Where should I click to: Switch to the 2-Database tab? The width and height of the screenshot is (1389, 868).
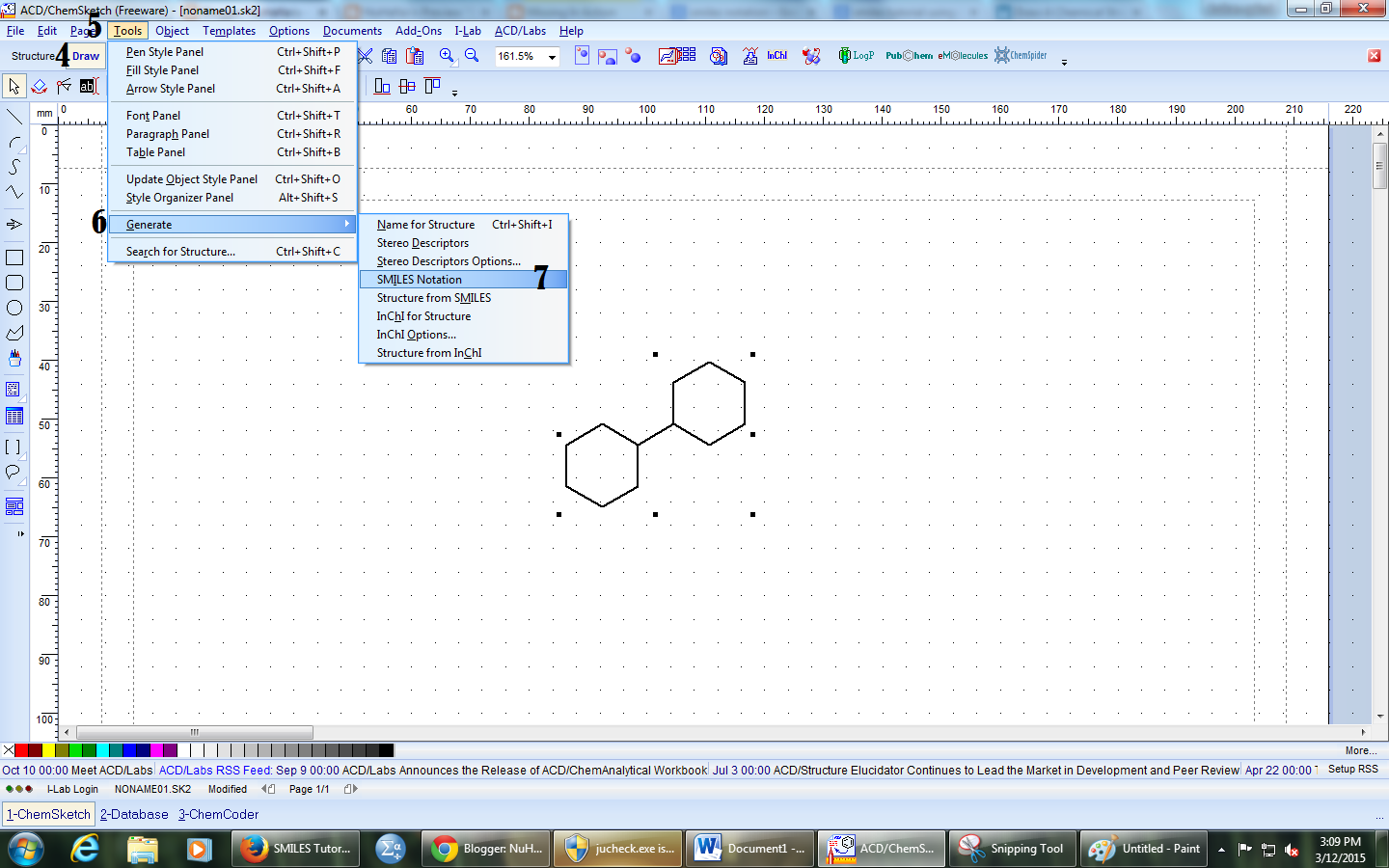click(x=134, y=814)
